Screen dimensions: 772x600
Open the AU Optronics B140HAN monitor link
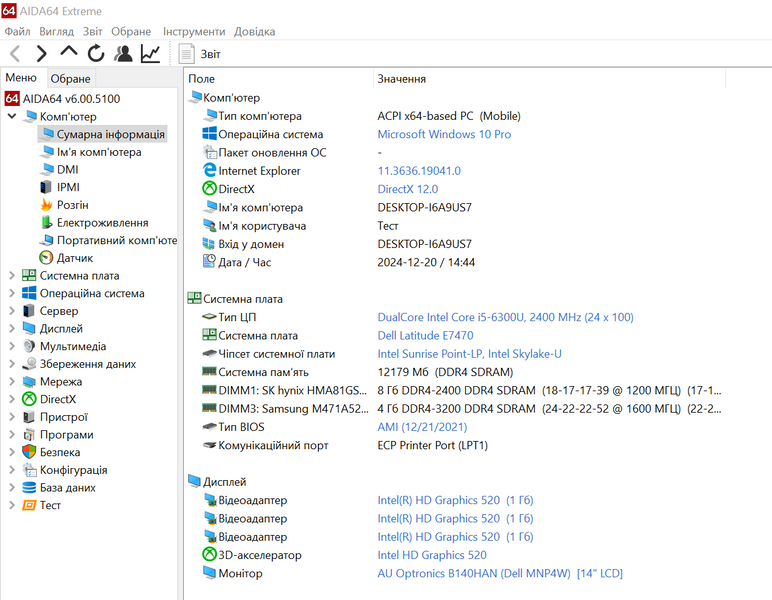(500, 573)
